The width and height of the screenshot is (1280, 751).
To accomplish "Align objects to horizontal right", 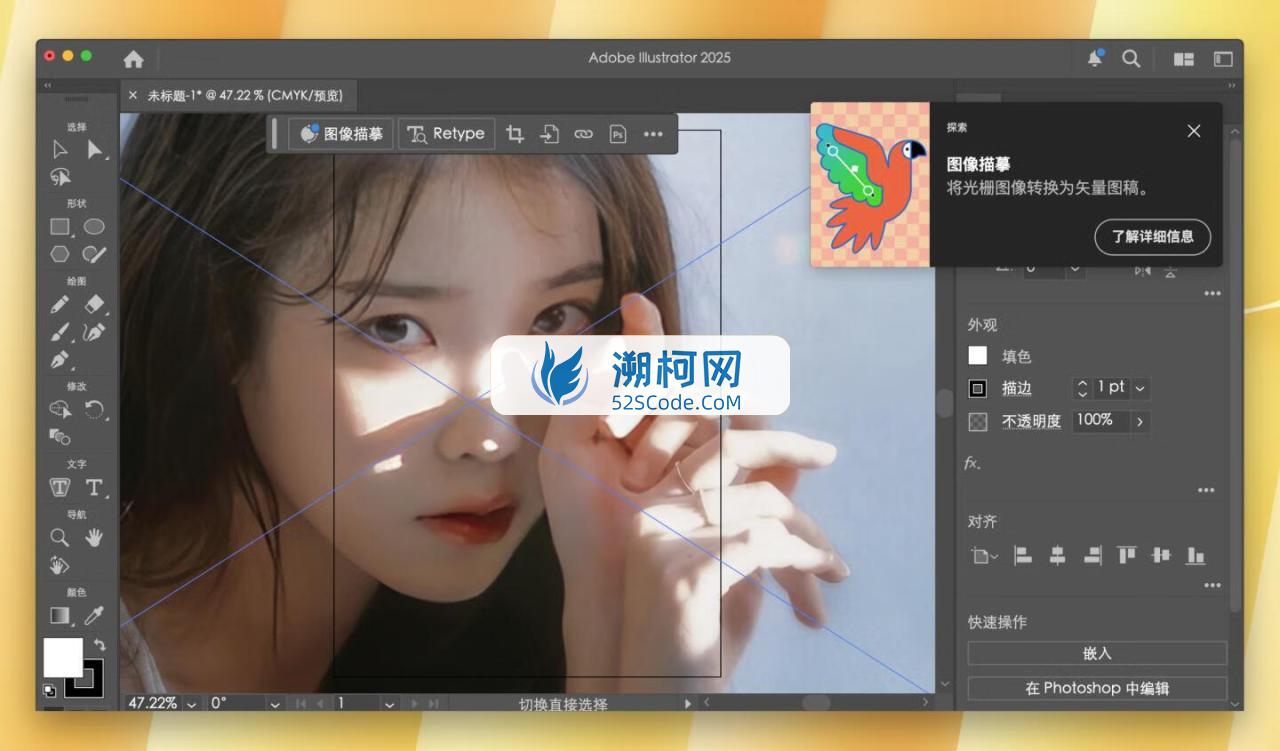I will click(x=1092, y=555).
